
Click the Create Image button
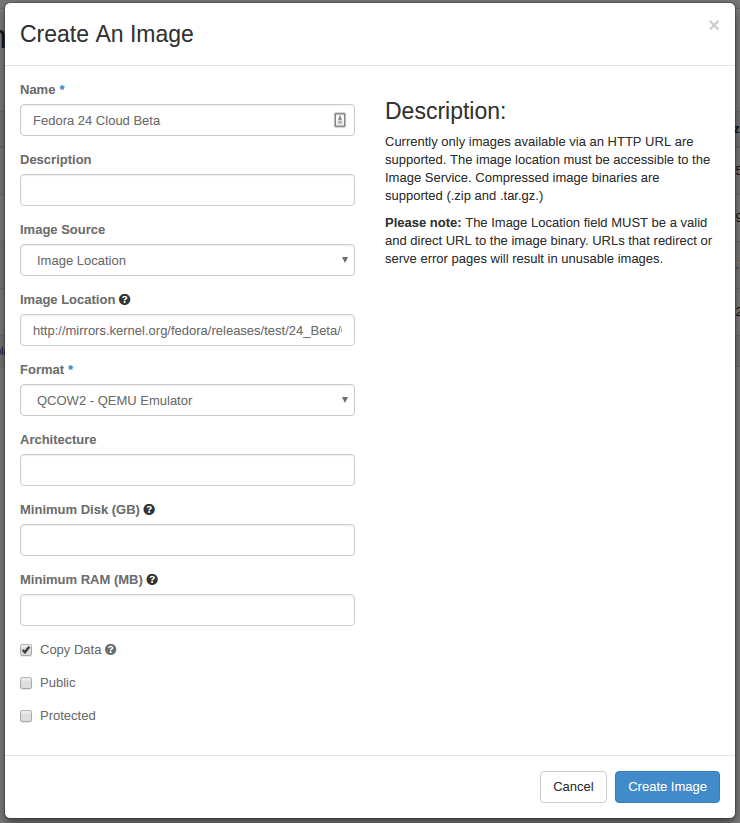(x=667, y=786)
